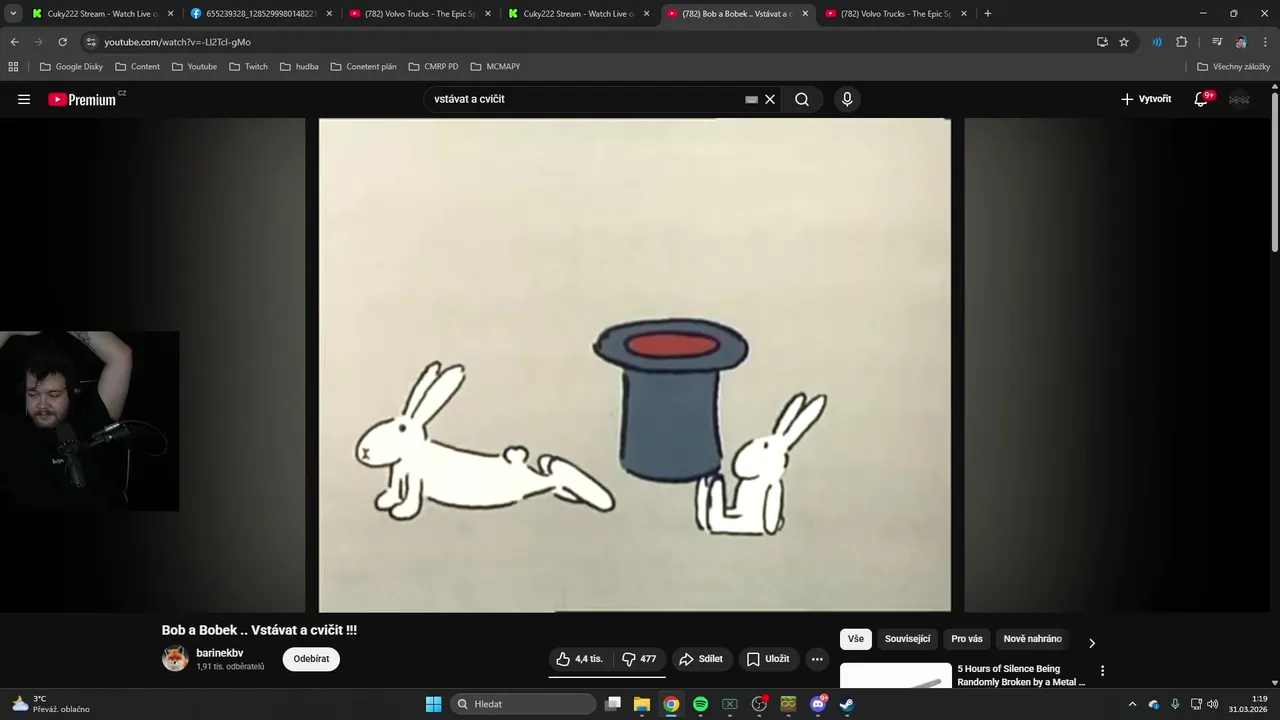
Task: Close the Bob a Bobek tab
Action: pos(805,14)
